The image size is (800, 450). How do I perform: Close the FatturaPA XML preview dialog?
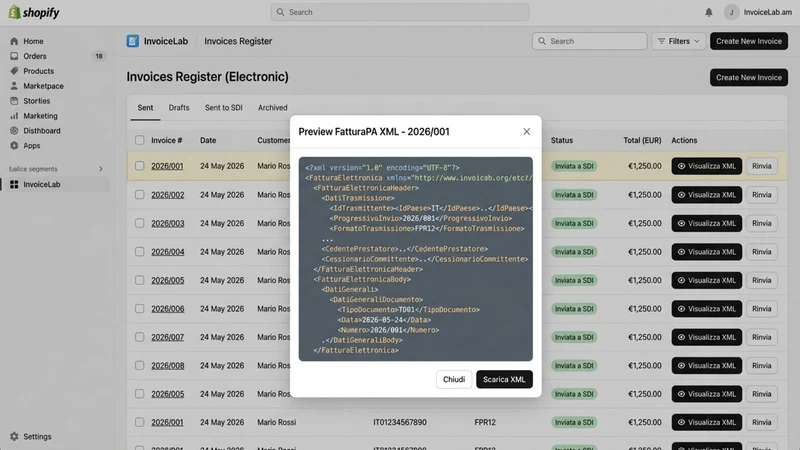[527, 132]
